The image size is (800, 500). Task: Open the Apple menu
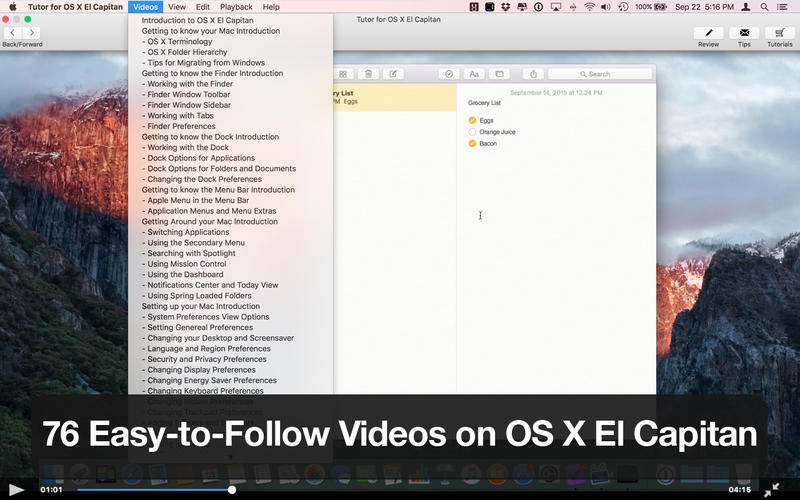(x=13, y=7)
